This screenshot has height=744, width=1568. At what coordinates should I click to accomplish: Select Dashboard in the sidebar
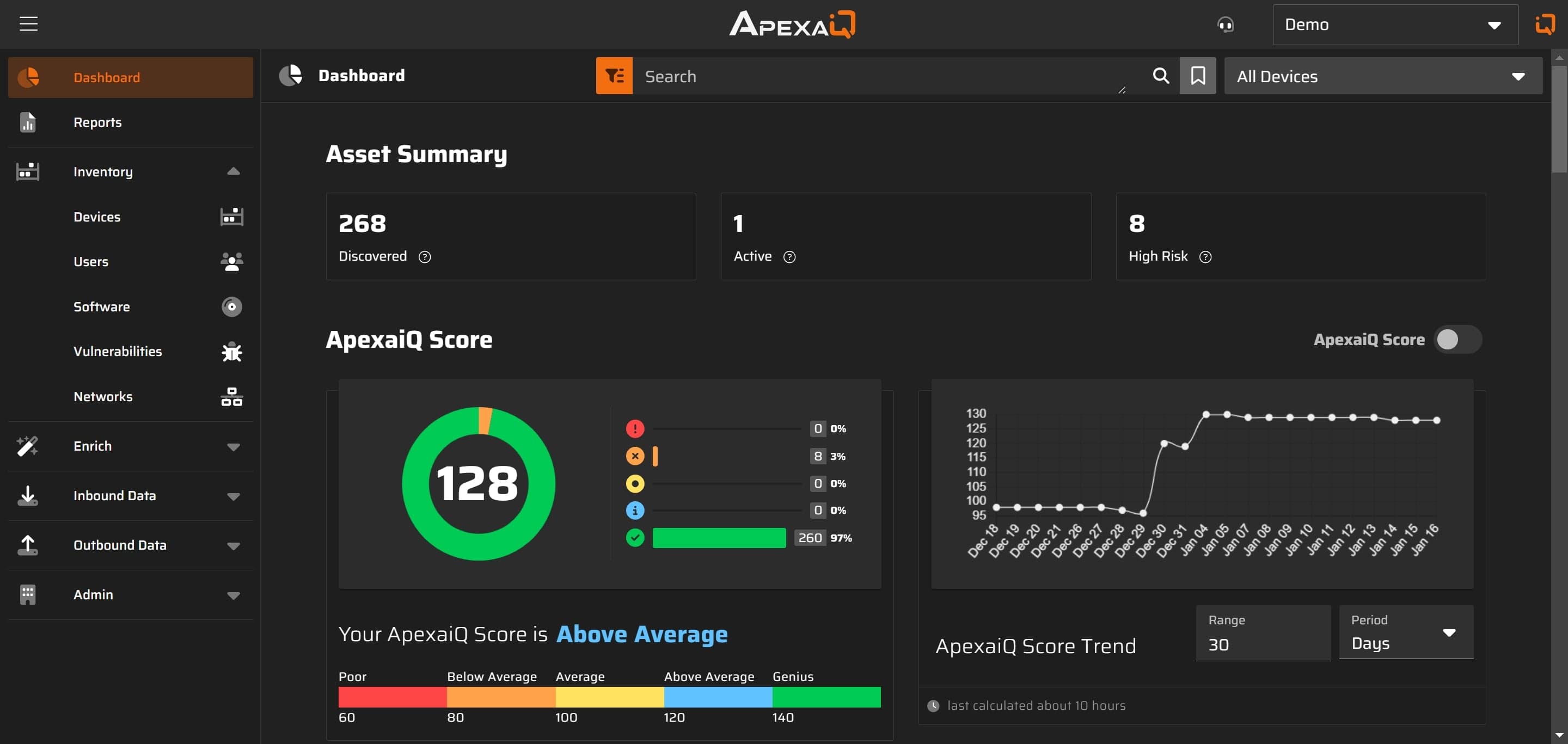(x=130, y=77)
